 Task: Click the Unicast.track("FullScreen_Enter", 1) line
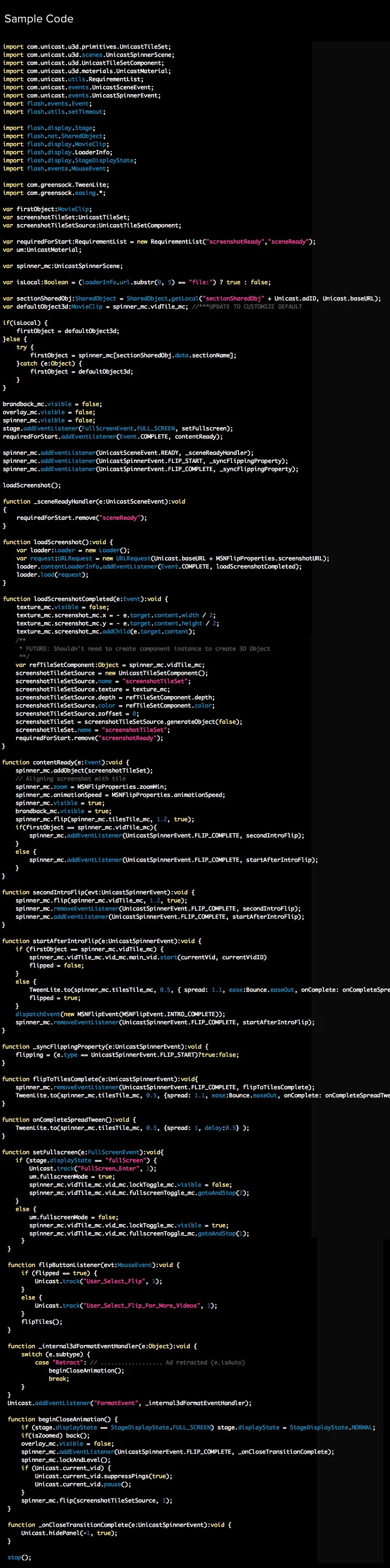(93, 1169)
